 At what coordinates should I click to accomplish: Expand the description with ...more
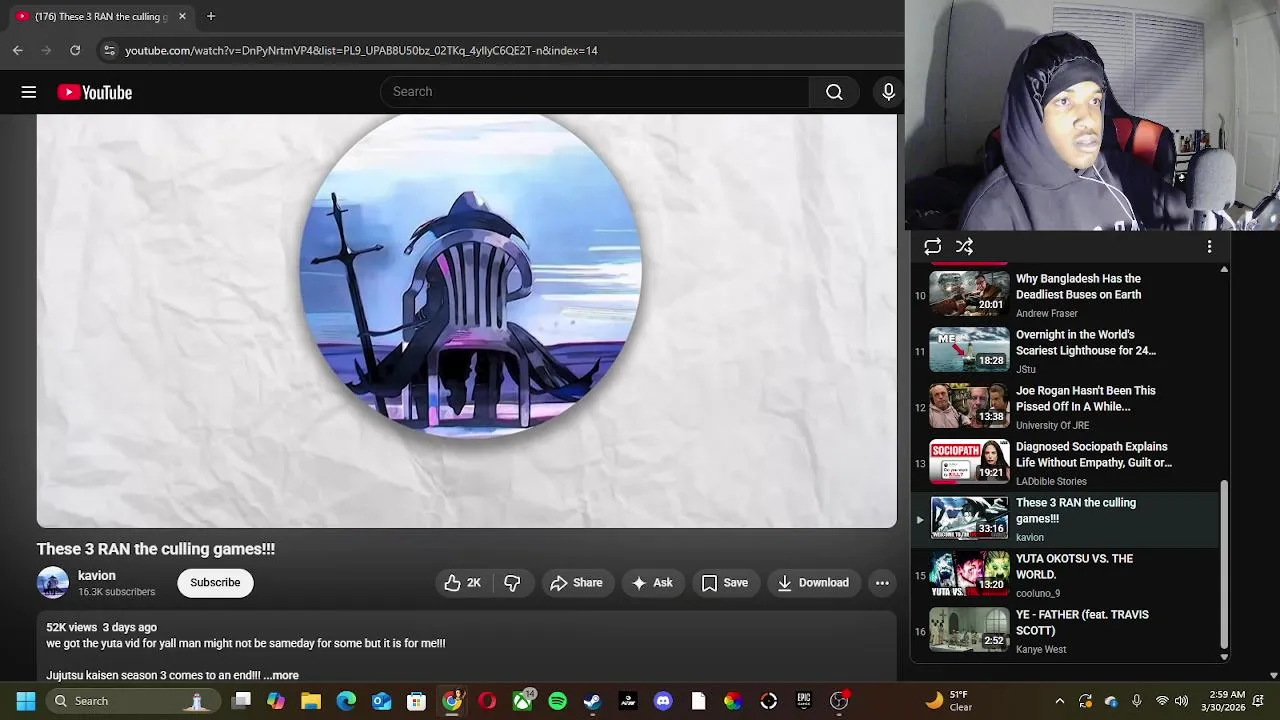pyautogui.click(x=281, y=676)
